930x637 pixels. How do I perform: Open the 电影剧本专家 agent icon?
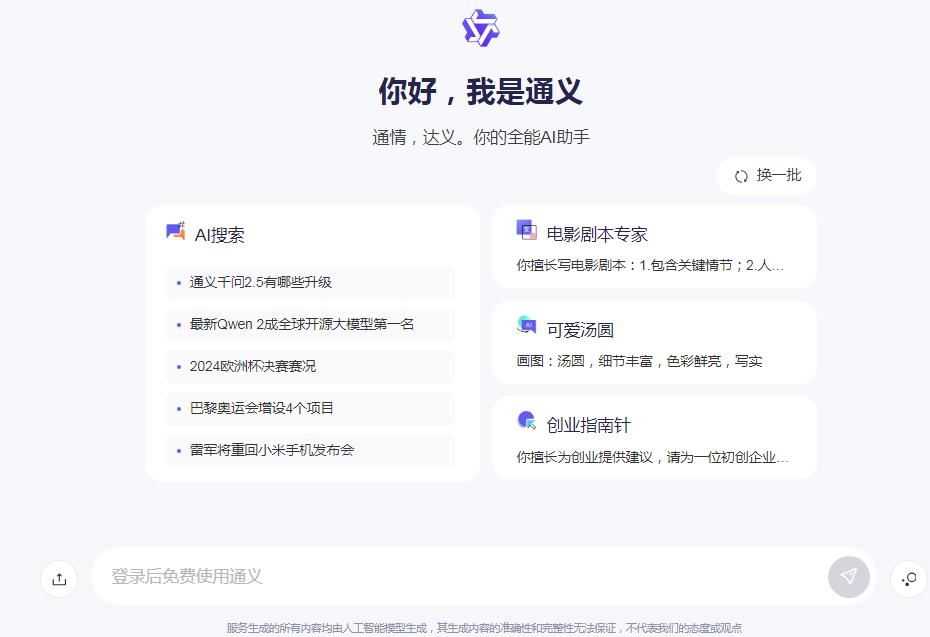click(527, 230)
